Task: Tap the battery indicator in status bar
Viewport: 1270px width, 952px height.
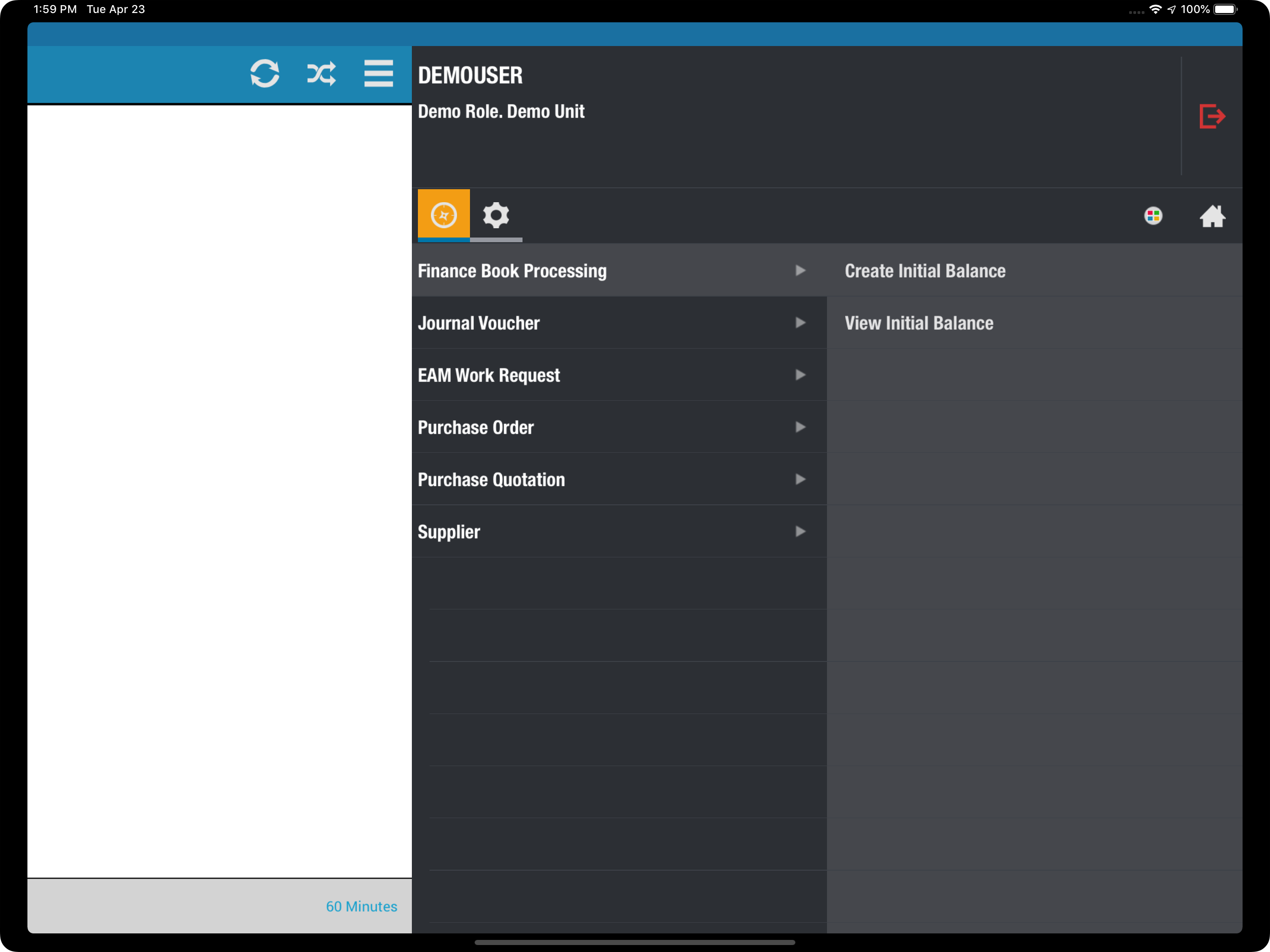Action: (1225, 9)
